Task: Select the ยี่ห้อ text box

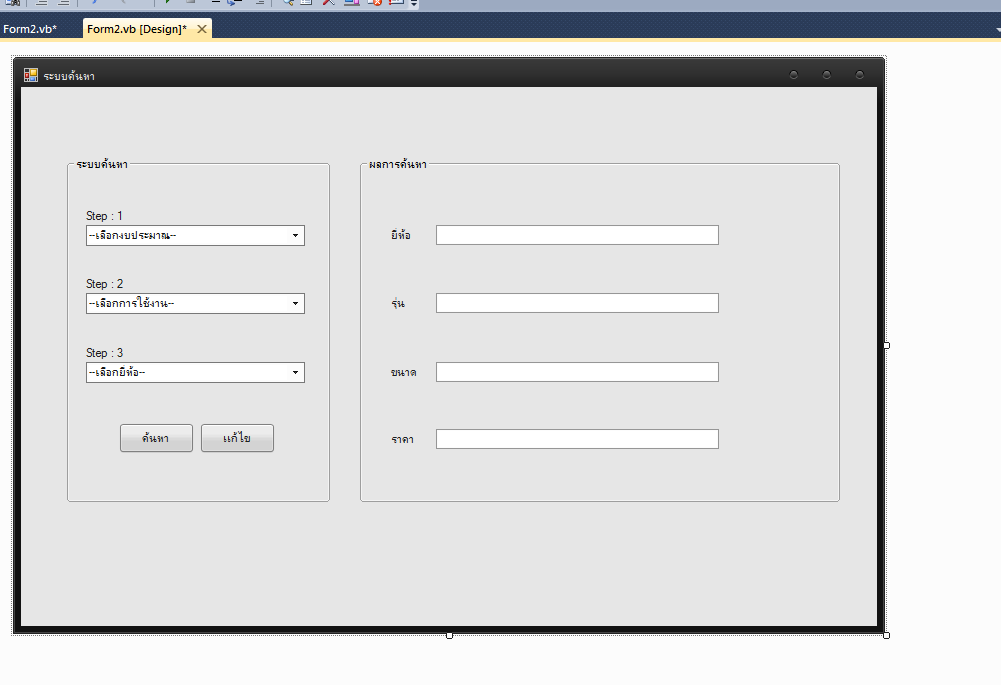Action: point(577,235)
